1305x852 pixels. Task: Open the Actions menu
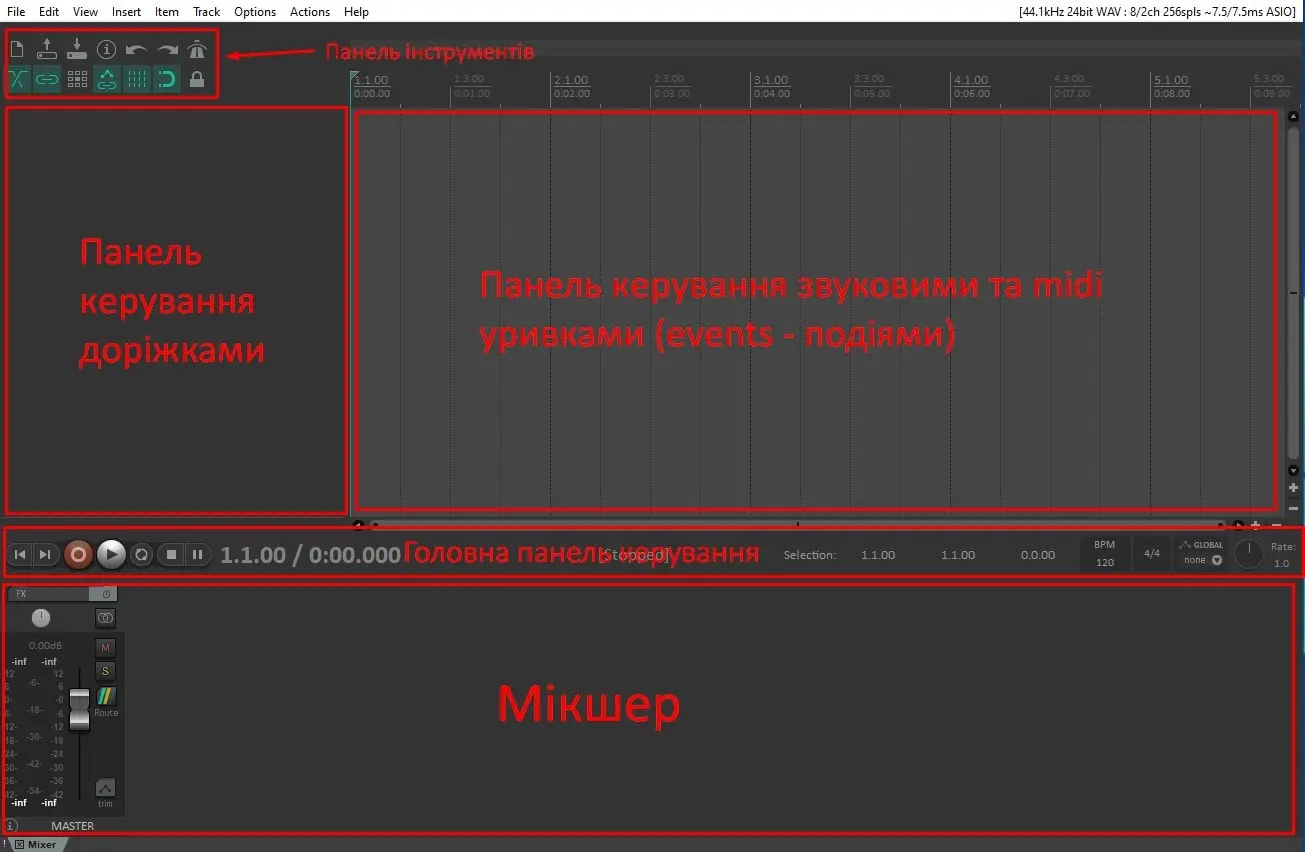(310, 11)
